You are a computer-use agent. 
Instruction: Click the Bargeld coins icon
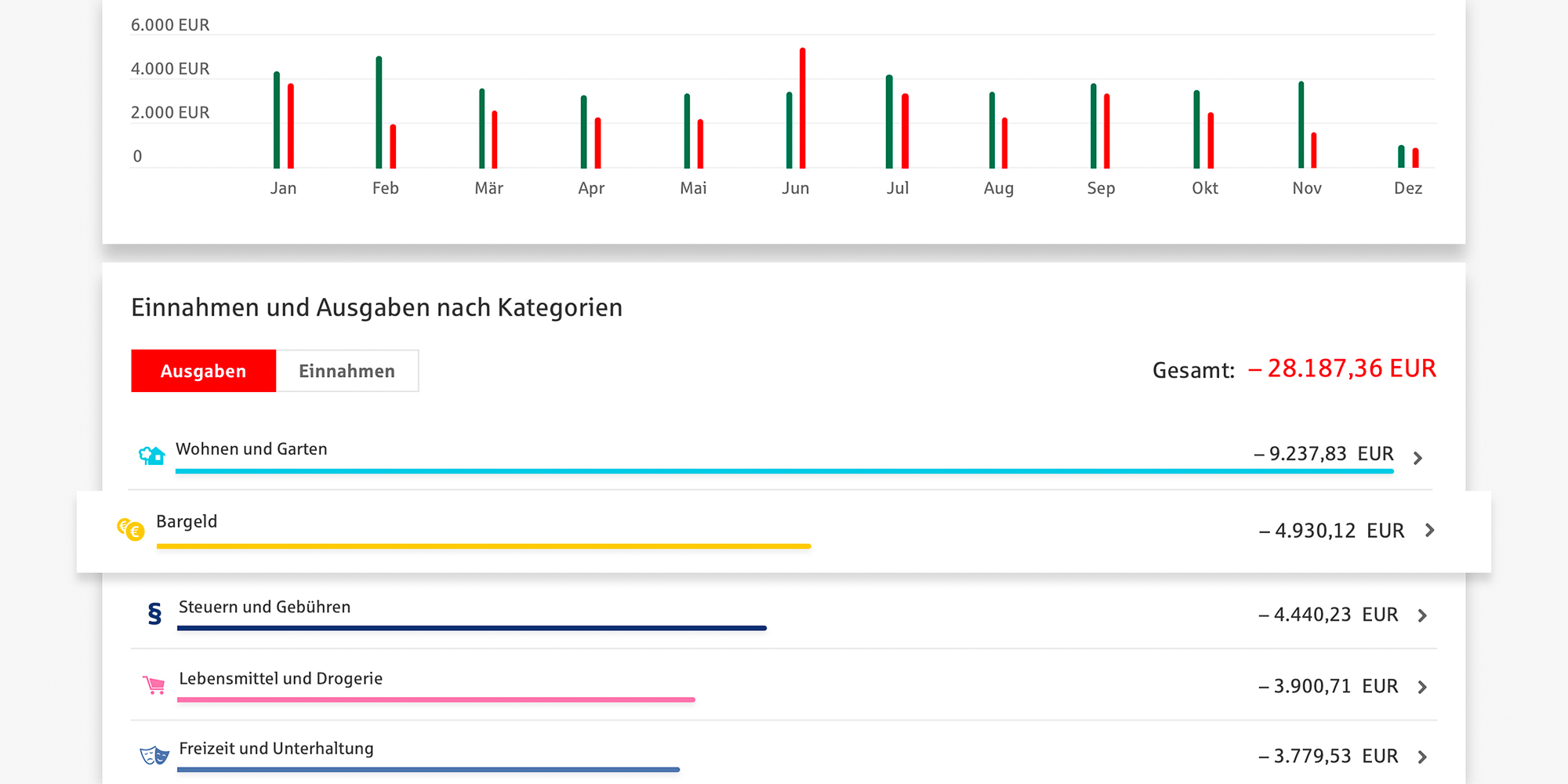pos(131,530)
